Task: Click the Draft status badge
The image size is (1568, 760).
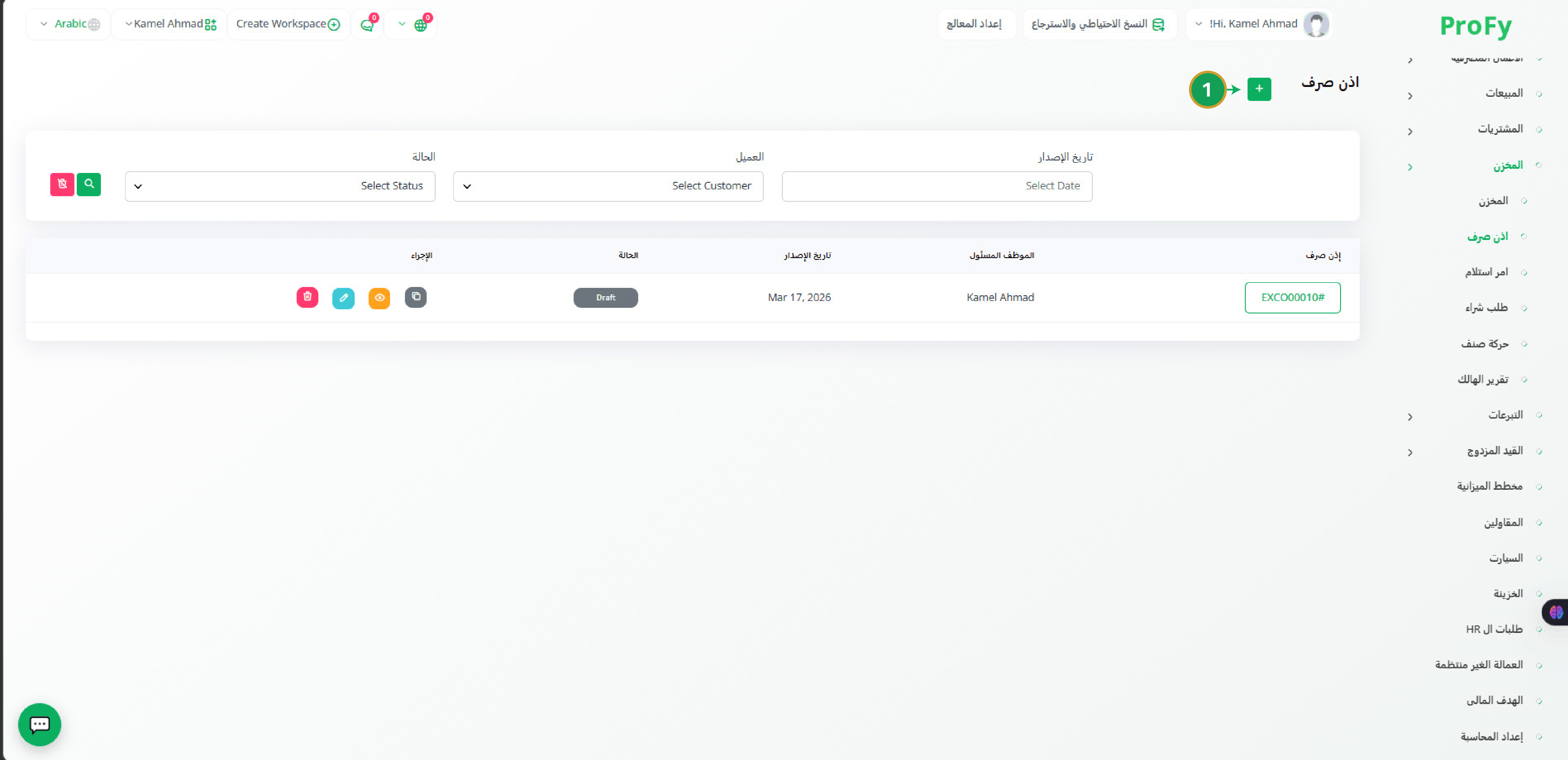Action: 606,297
